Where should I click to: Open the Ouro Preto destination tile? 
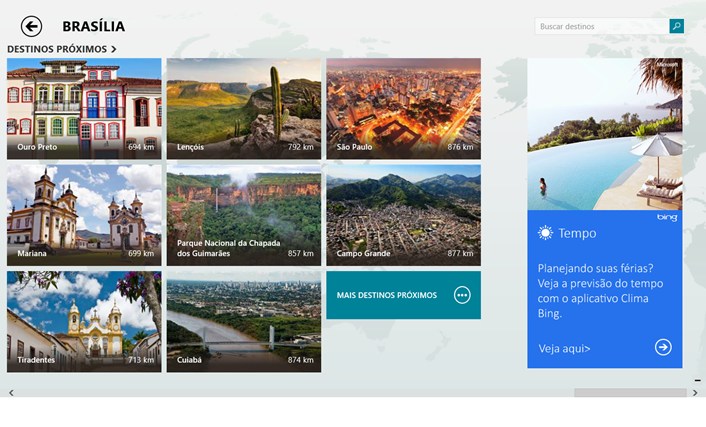(84, 108)
